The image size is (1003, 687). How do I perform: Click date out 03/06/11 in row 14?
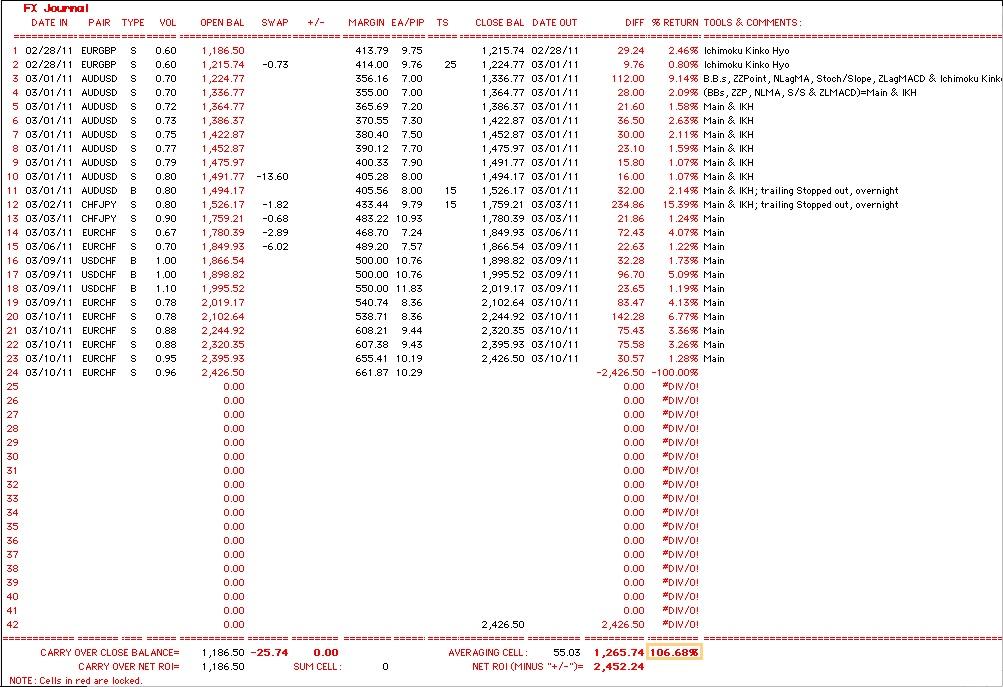[555, 233]
